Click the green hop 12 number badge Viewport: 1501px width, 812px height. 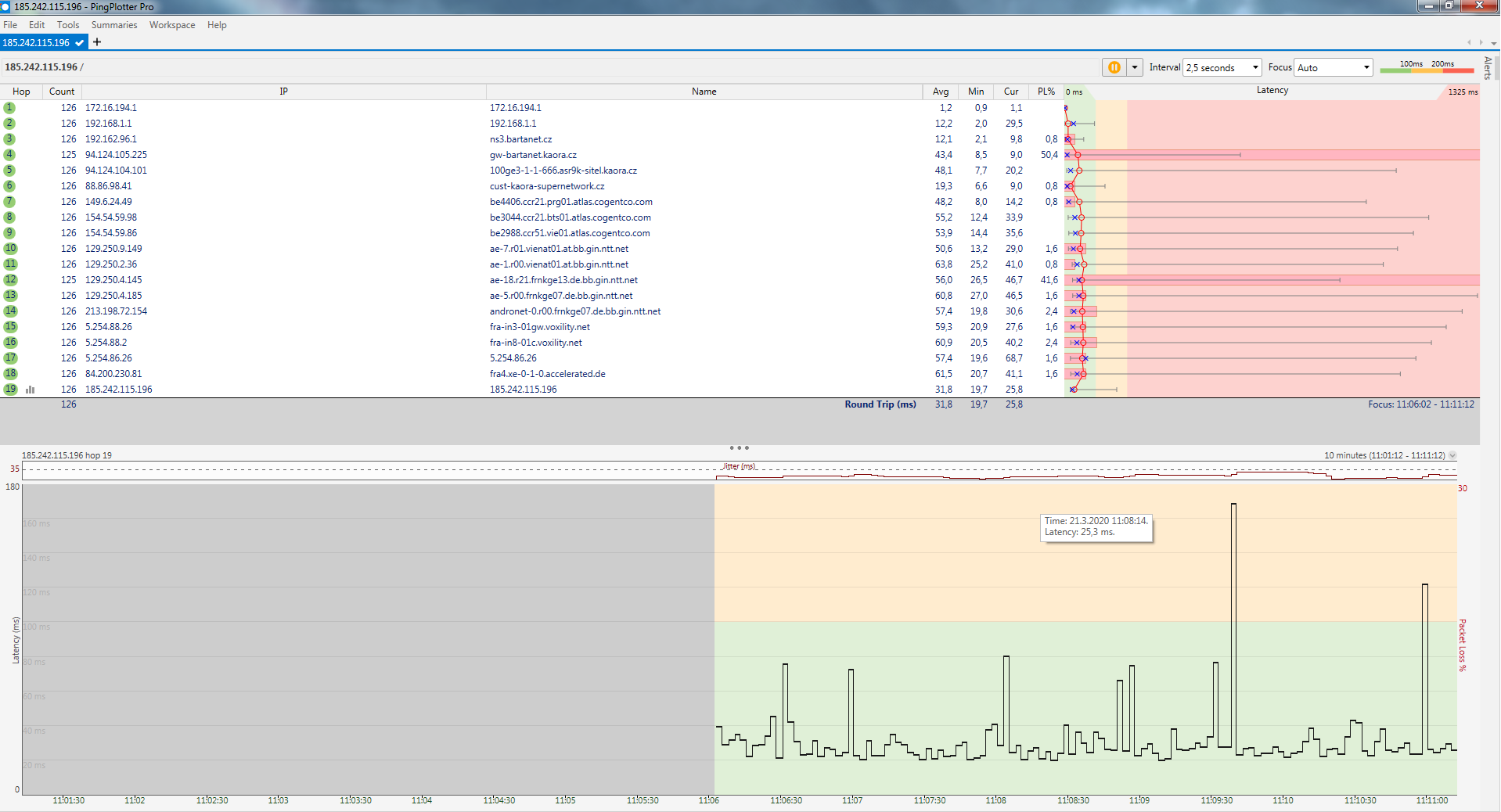click(10, 280)
